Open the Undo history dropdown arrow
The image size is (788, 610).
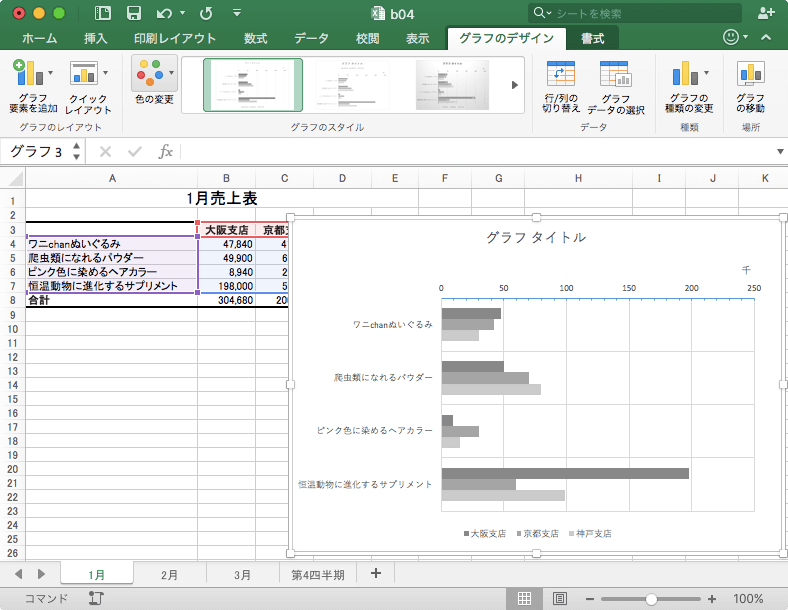tap(181, 14)
